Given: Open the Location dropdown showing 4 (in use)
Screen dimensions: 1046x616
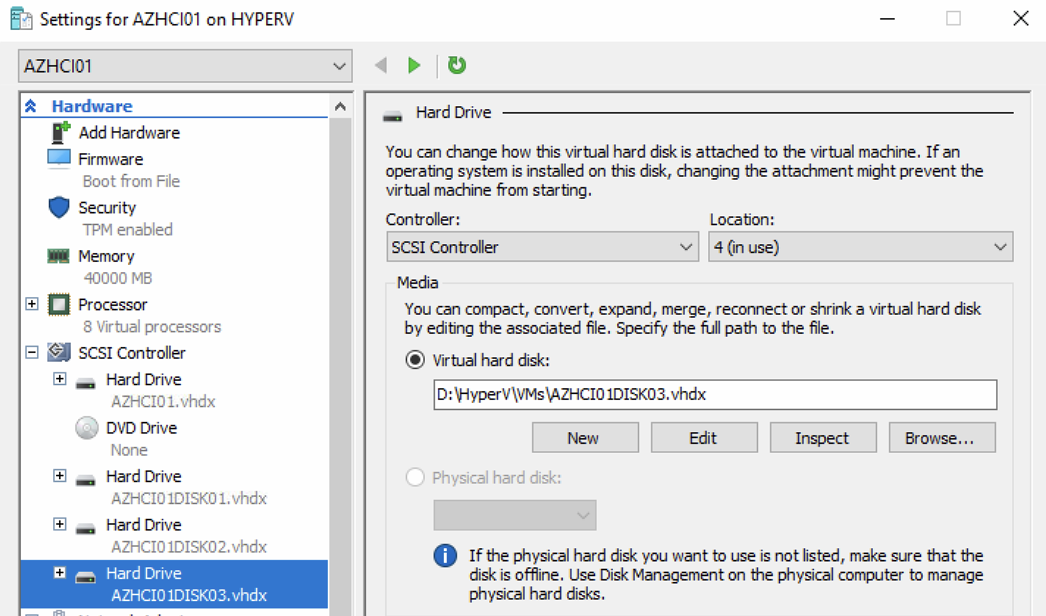Looking at the screenshot, I should point(860,247).
